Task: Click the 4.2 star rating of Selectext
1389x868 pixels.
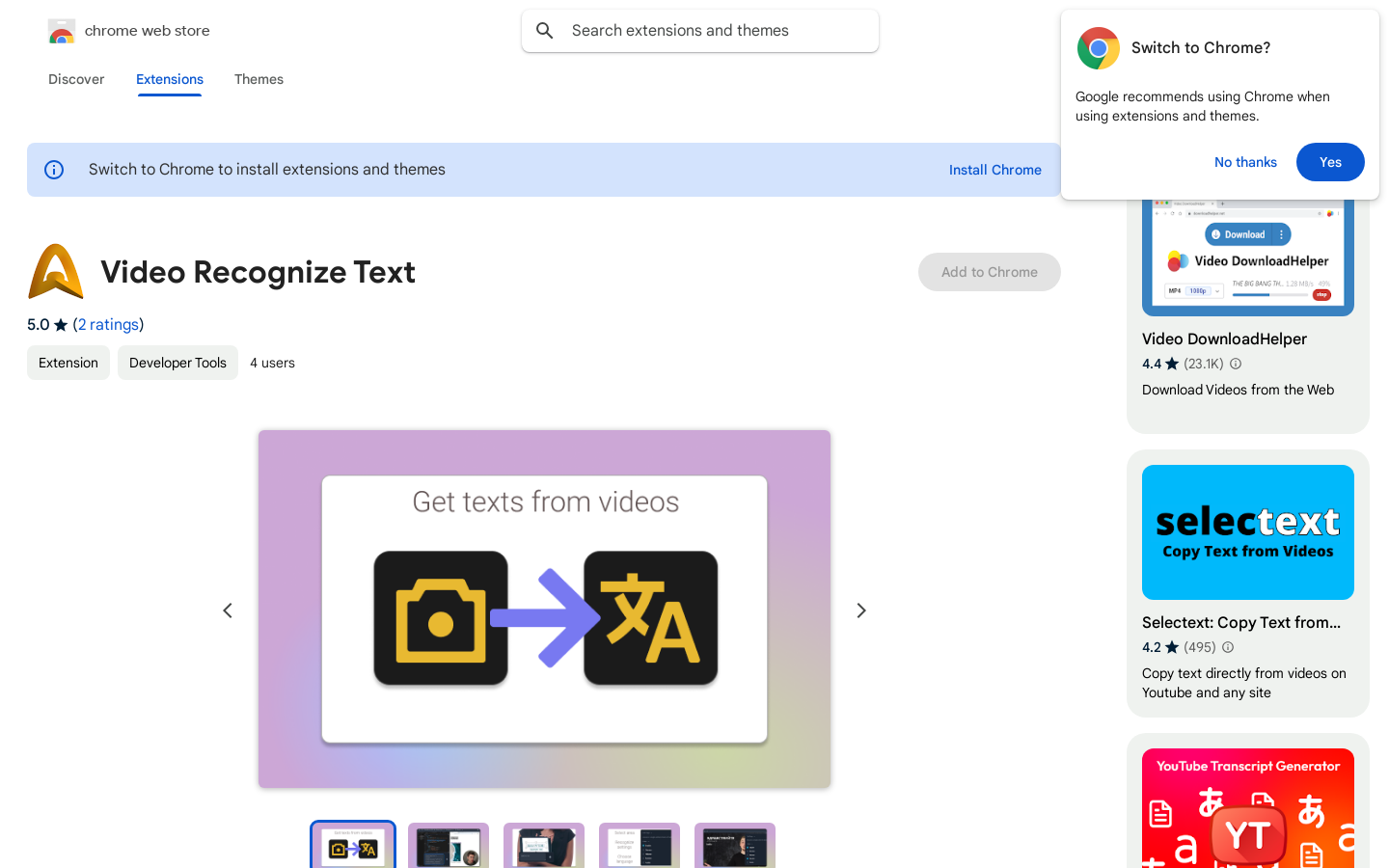Action: click(1160, 647)
